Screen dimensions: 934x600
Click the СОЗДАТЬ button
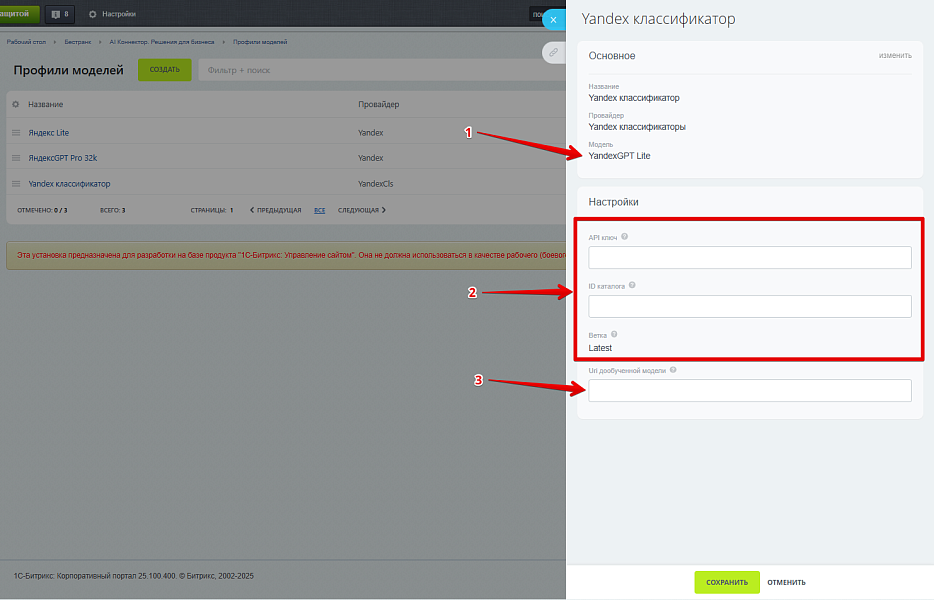click(164, 70)
